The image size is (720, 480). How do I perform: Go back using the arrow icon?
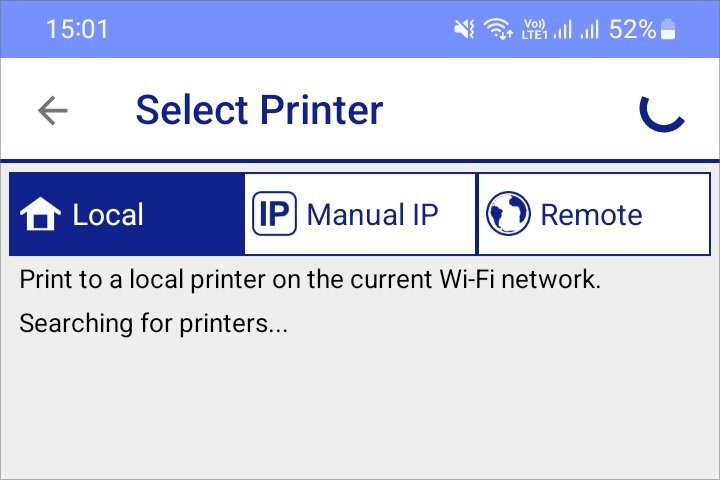[x=53, y=110]
